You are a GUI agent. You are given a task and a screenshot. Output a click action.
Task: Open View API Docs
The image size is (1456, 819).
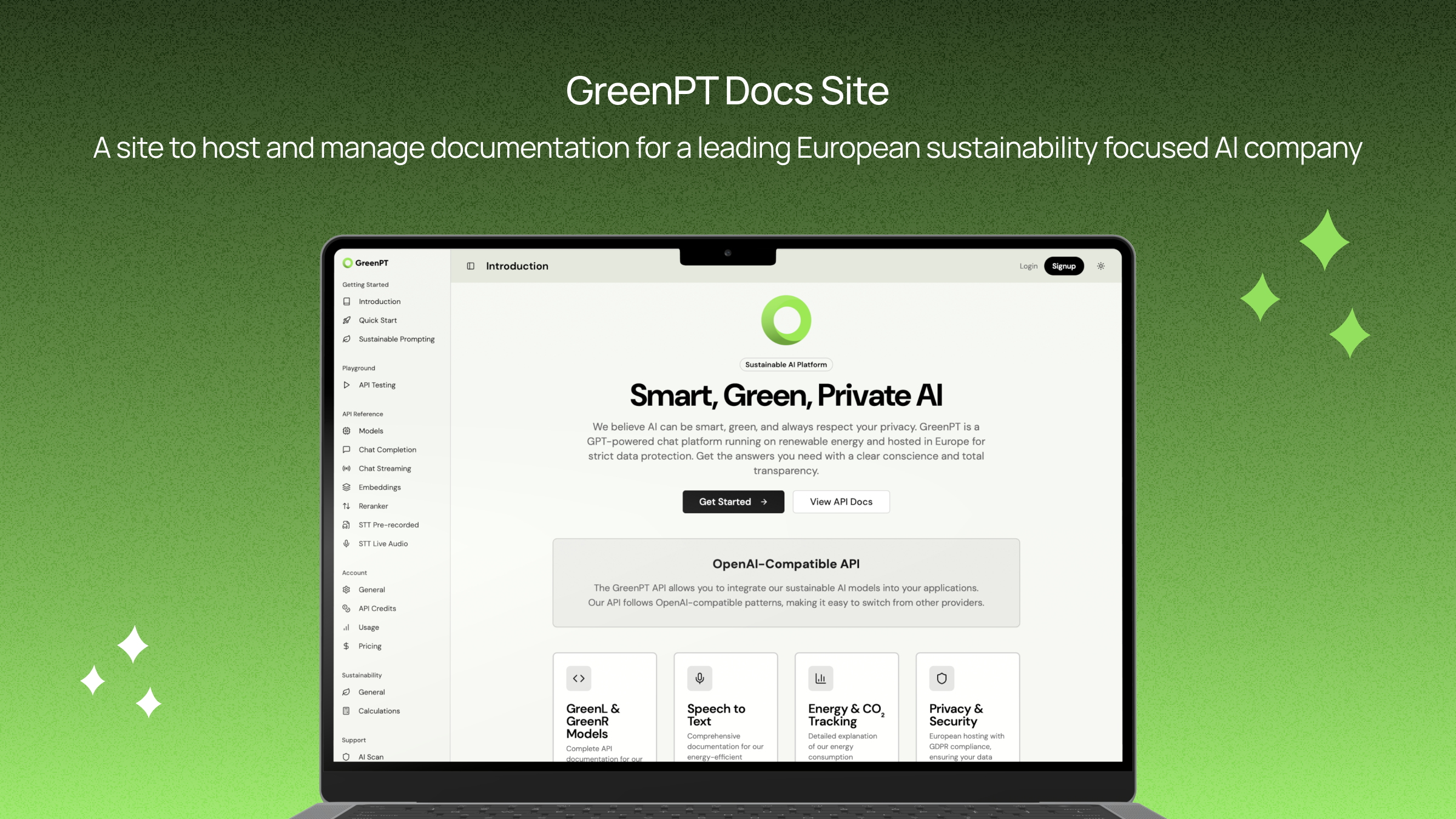[x=841, y=502]
